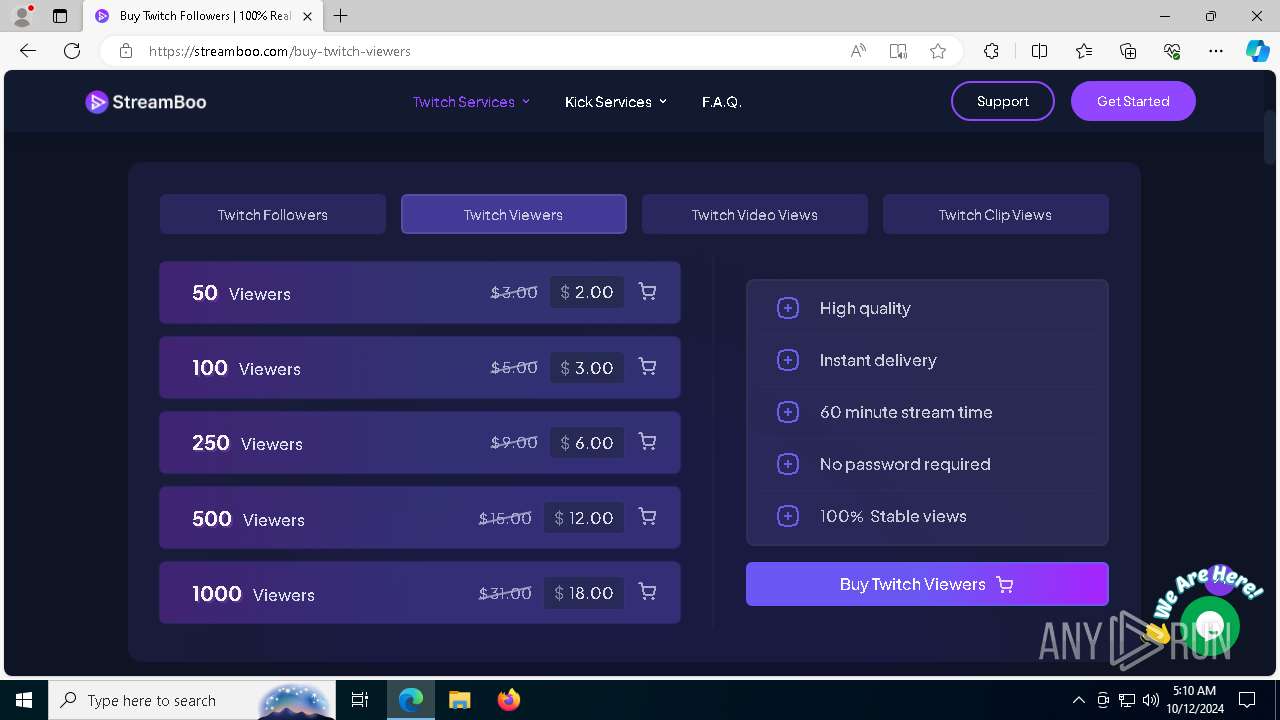1280x720 pixels.
Task: Click the Support button
Action: point(1003,101)
